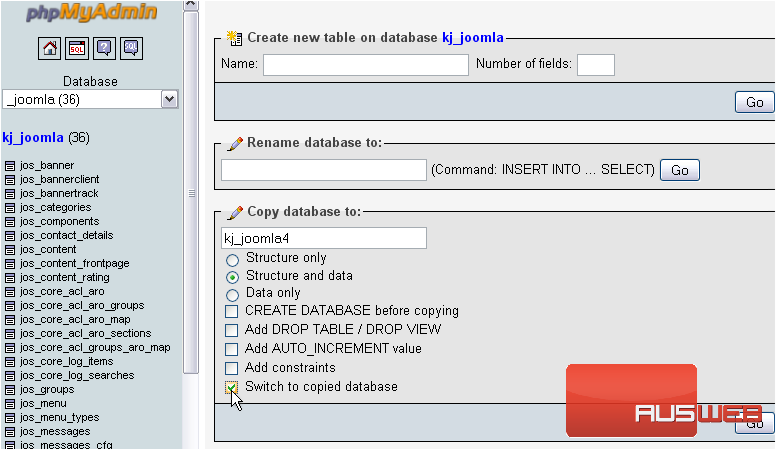Open the Database dropdown selector
This screenshot has height=450, width=776.
coord(169,99)
